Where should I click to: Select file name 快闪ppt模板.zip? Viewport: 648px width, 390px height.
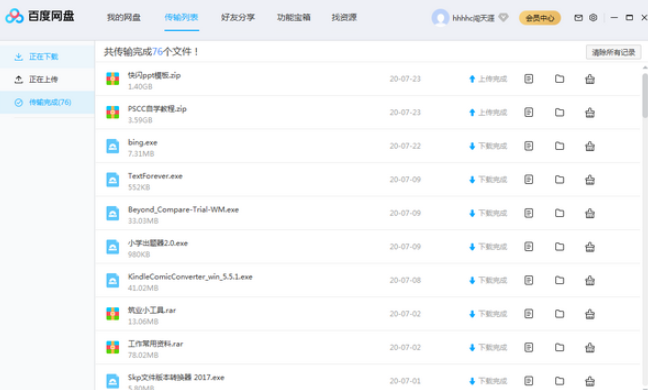coord(154,75)
